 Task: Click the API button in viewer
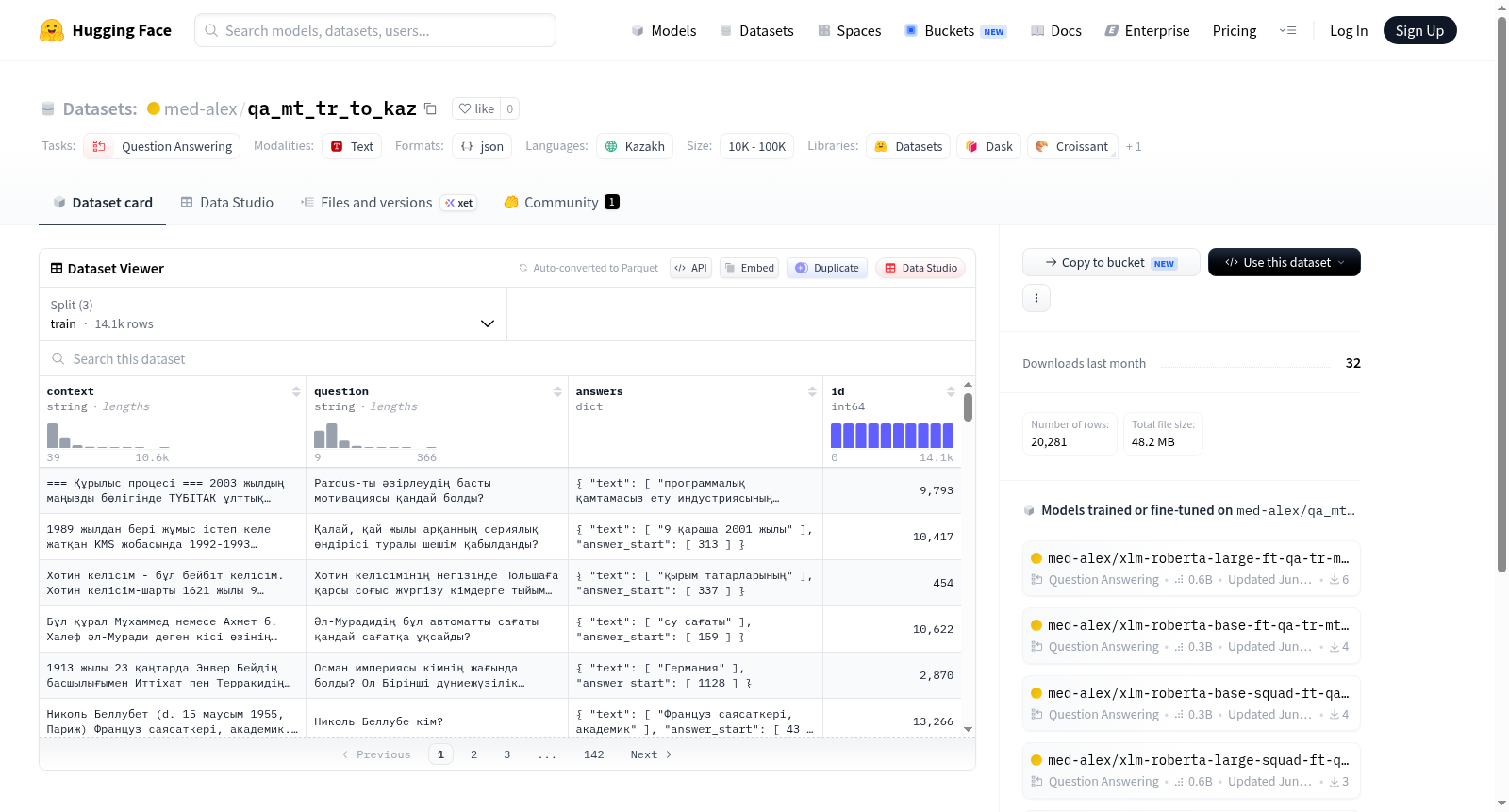(x=690, y=268)
